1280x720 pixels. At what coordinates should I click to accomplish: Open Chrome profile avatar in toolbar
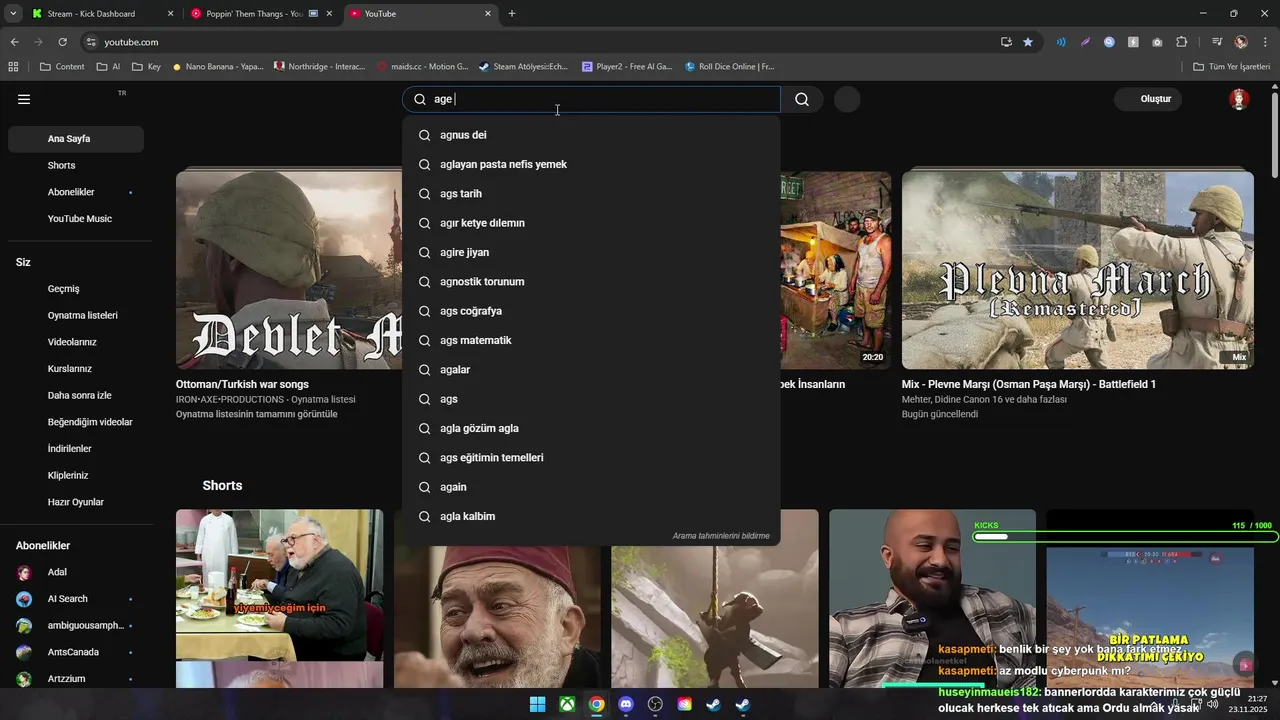1241,42
